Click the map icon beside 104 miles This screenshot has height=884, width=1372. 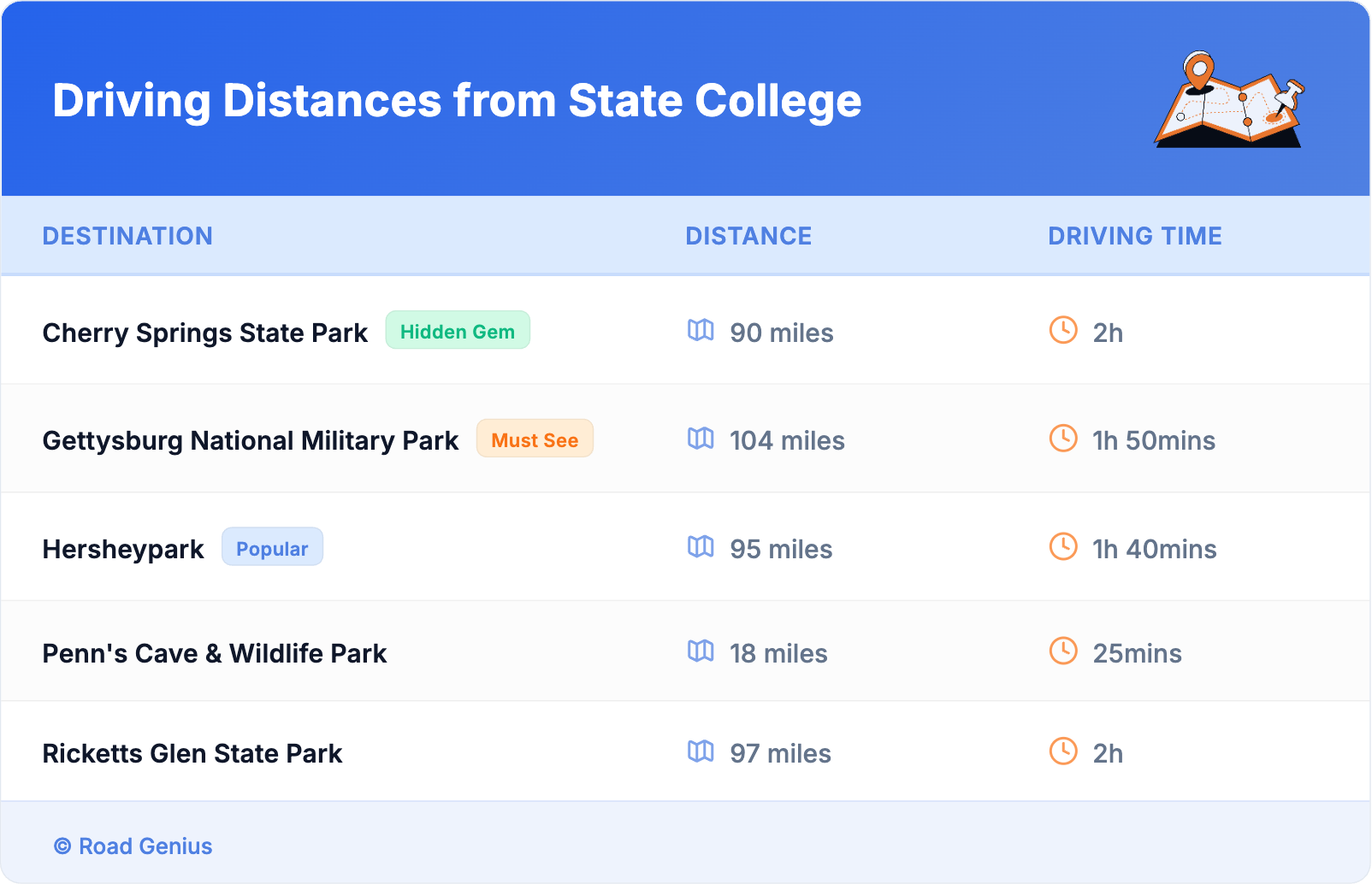[x=701, y=439]
